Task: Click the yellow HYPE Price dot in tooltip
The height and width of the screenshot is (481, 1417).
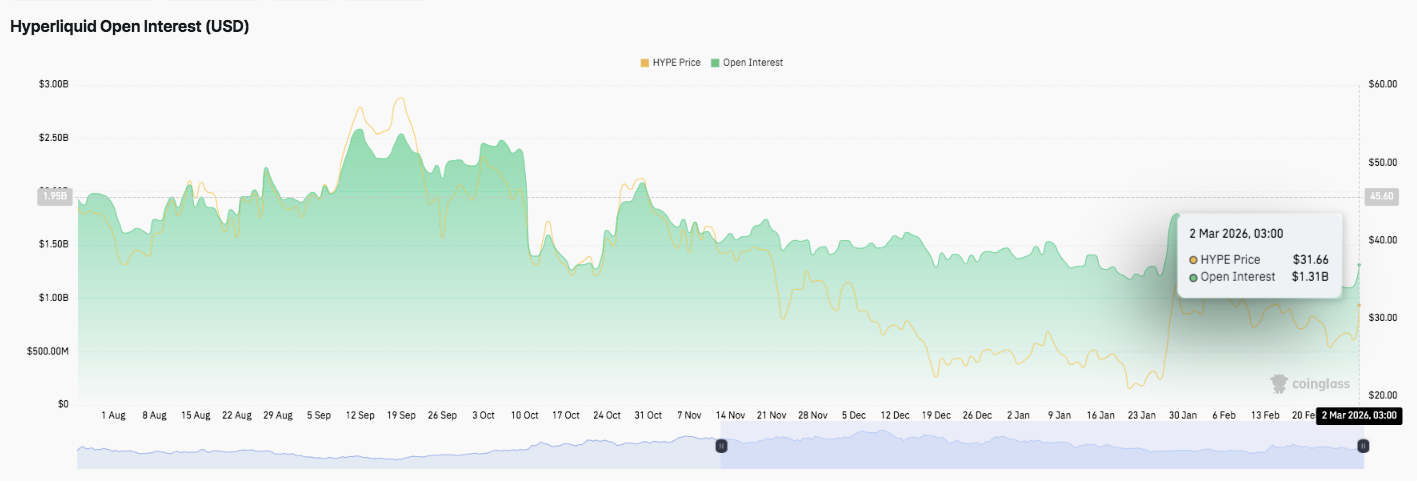Action: [1193, 260]
